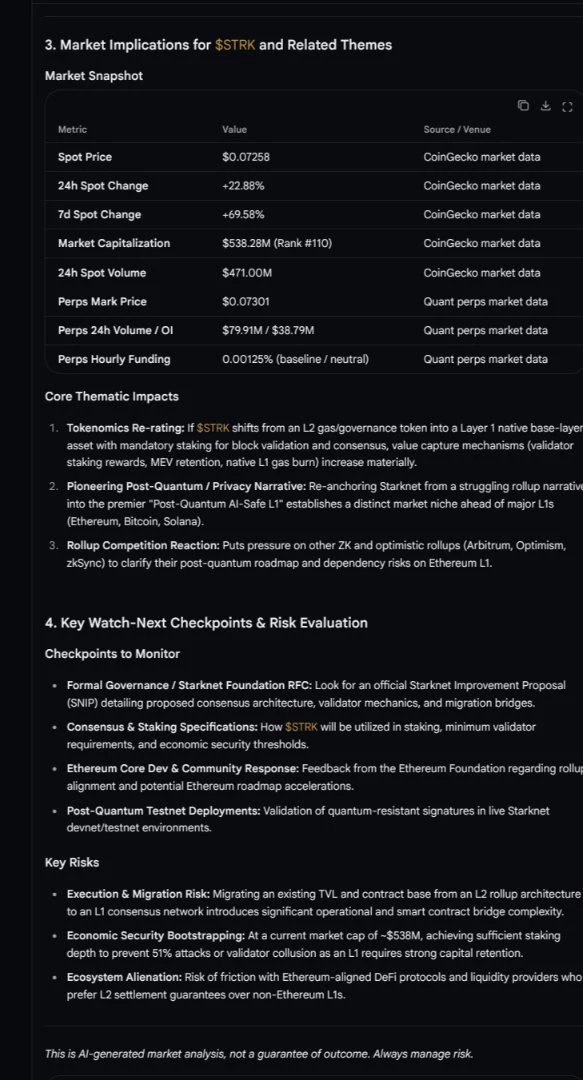The height and width of the screenshot is (1080, 583).
Task: Expand the Market Snapshot table to fullscreen
Action: tap(567, 105)
